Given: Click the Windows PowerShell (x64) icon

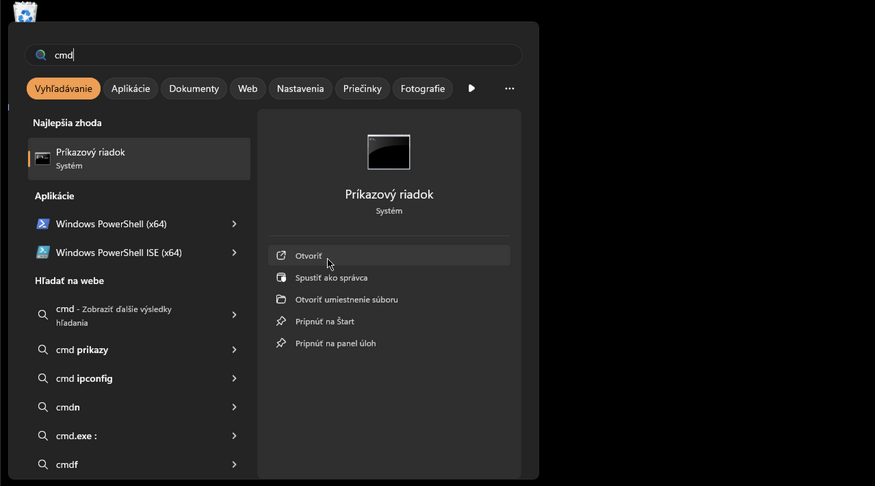Looking at the screenshot, I should [42, 224].
